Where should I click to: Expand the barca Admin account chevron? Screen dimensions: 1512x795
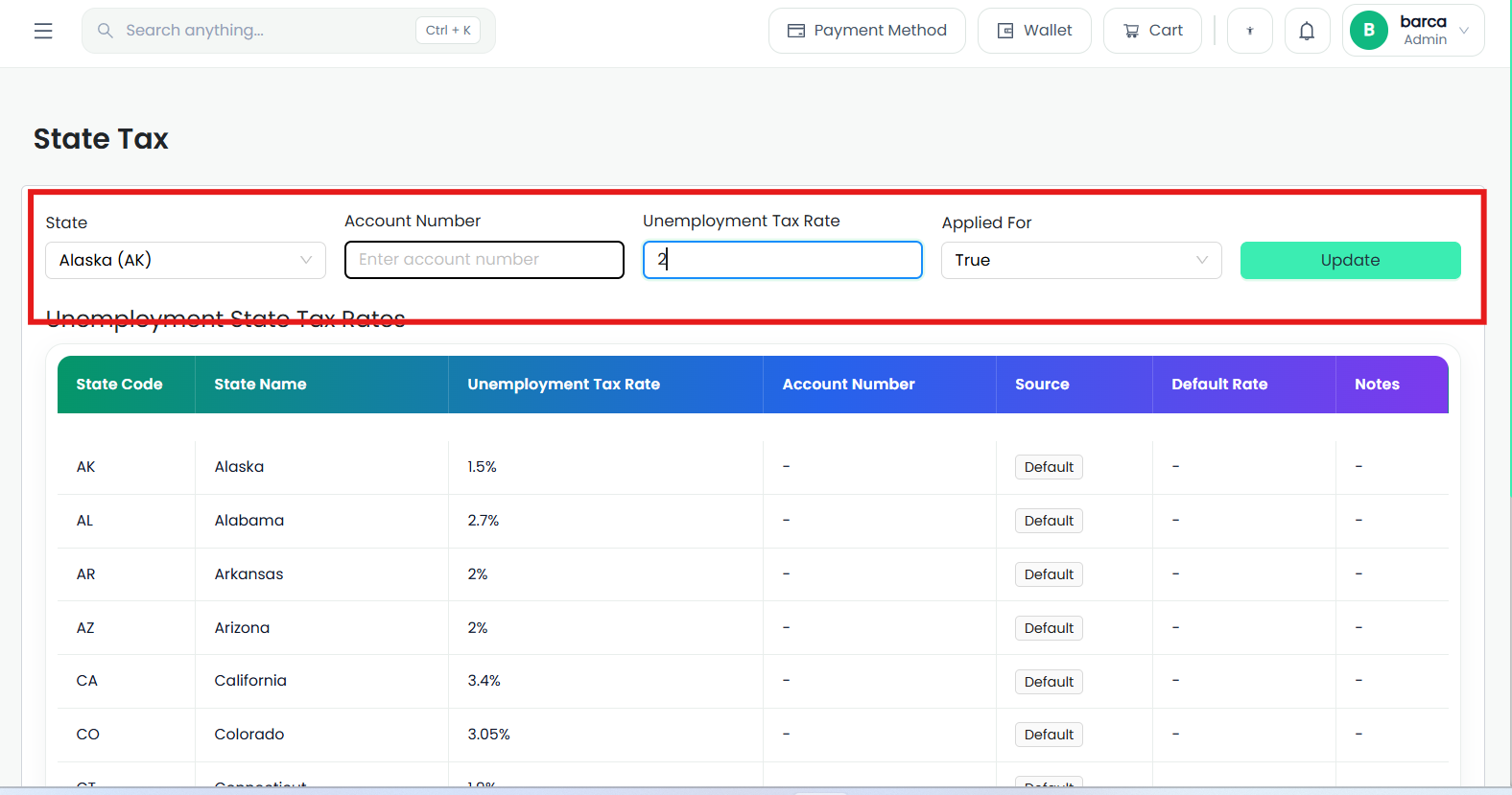click(1464, 31)
